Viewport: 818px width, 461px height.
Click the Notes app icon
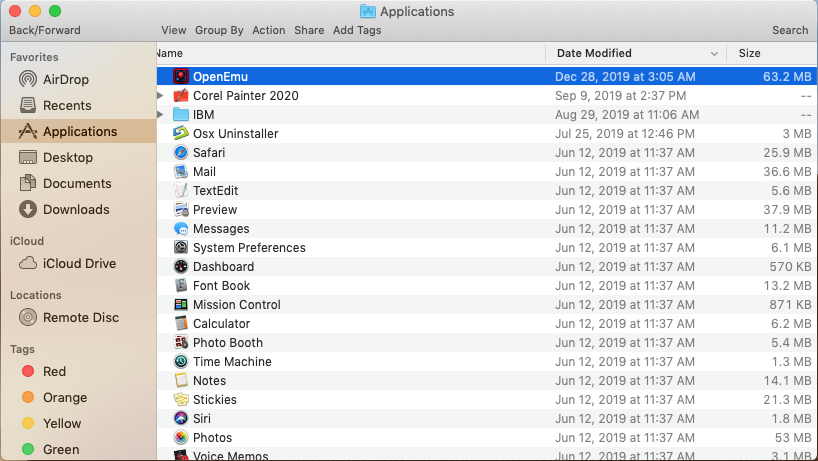181,381
